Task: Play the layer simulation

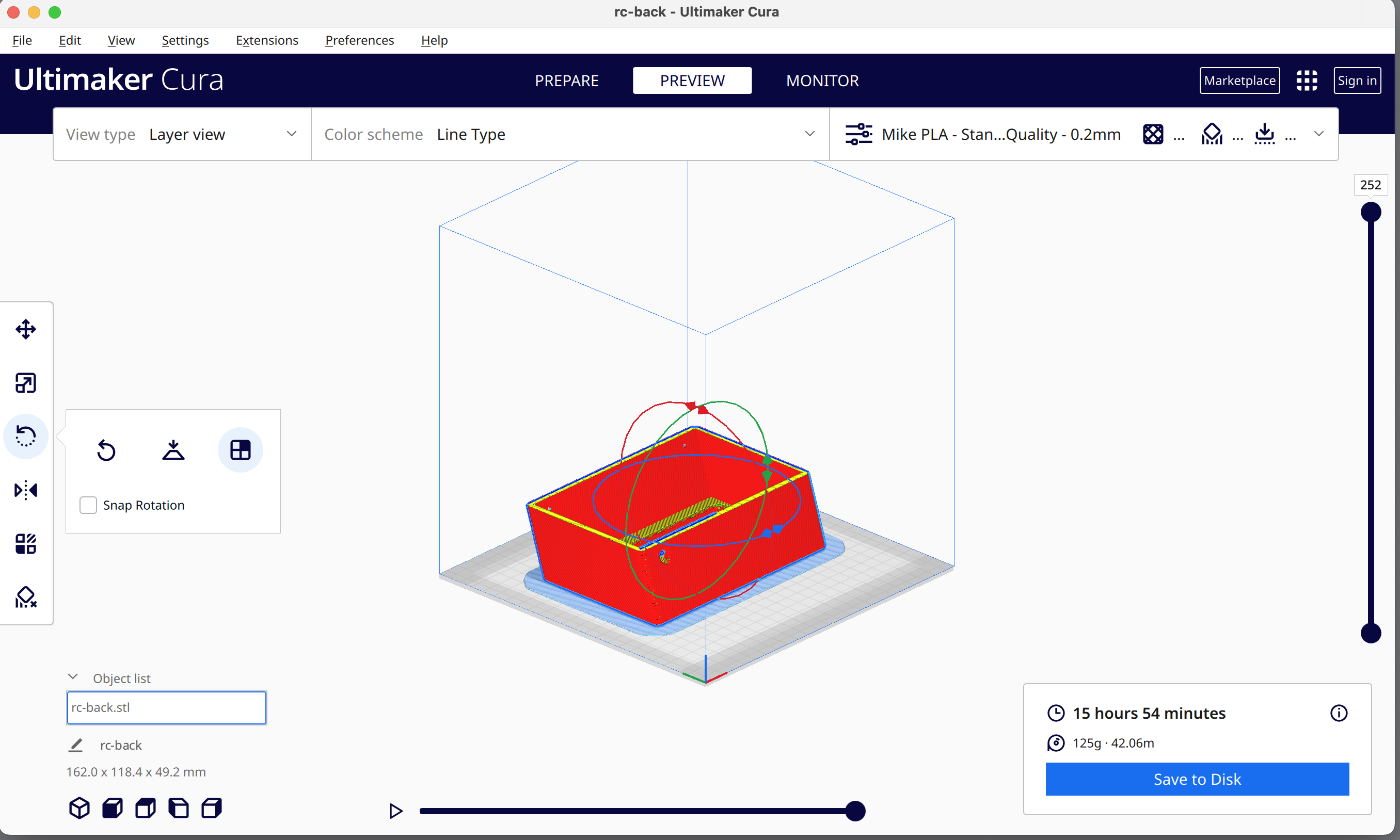Action: coord(395,811)
